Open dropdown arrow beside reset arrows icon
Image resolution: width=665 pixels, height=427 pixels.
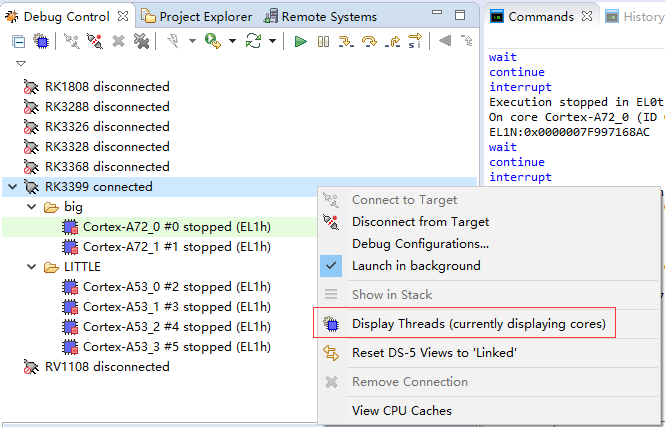pyautogui.click(x=273, y=41)
